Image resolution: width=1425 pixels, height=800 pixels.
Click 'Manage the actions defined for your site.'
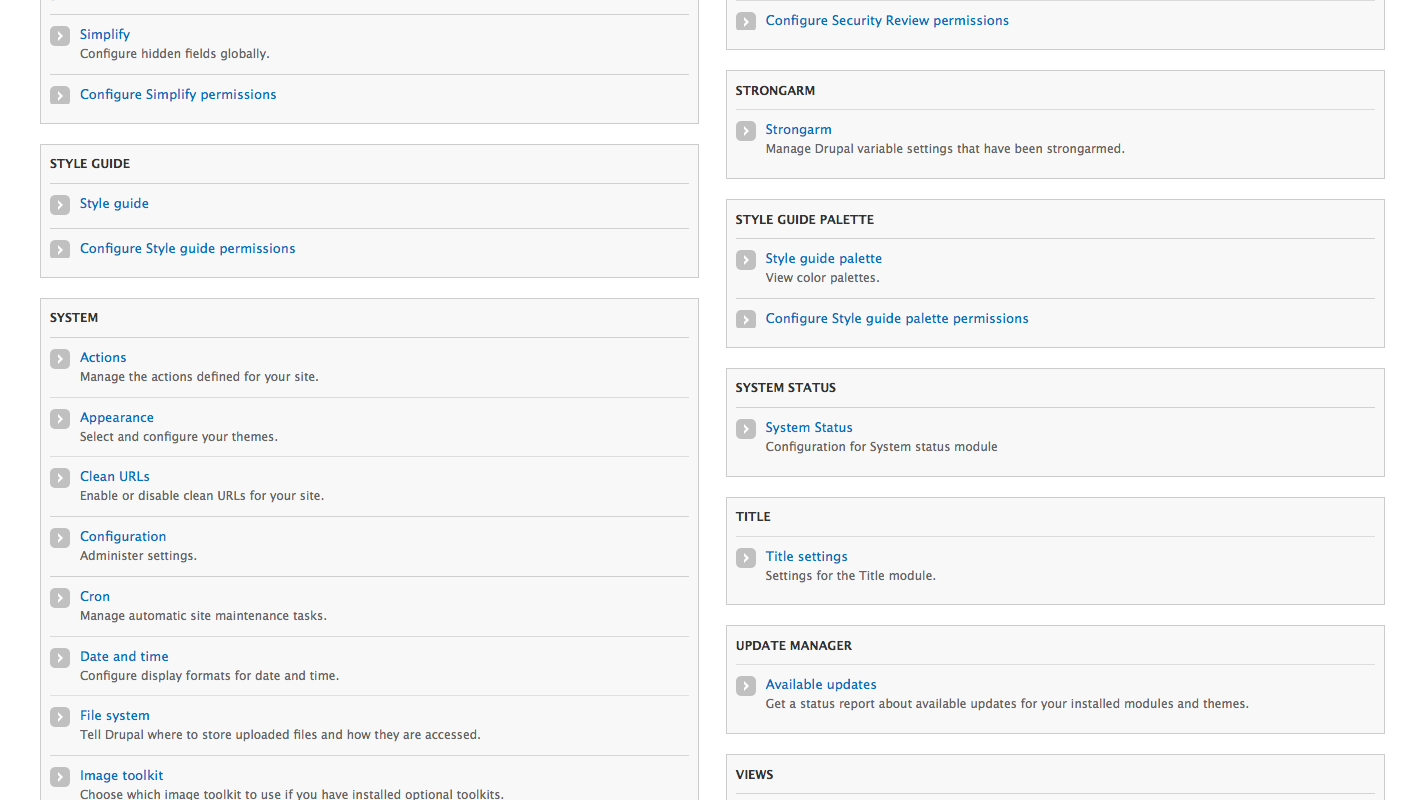click(x=199, y=377)
